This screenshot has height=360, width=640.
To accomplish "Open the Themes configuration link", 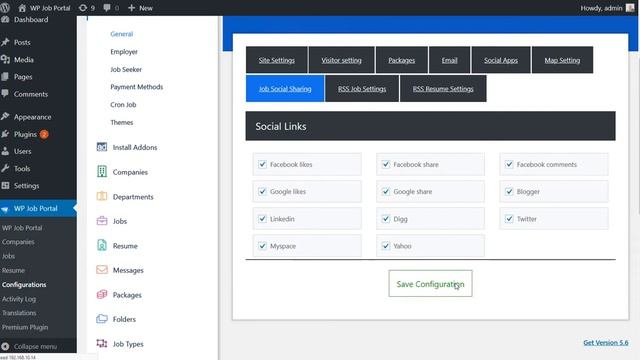I will pyautogui.click(x=122, y=122).
